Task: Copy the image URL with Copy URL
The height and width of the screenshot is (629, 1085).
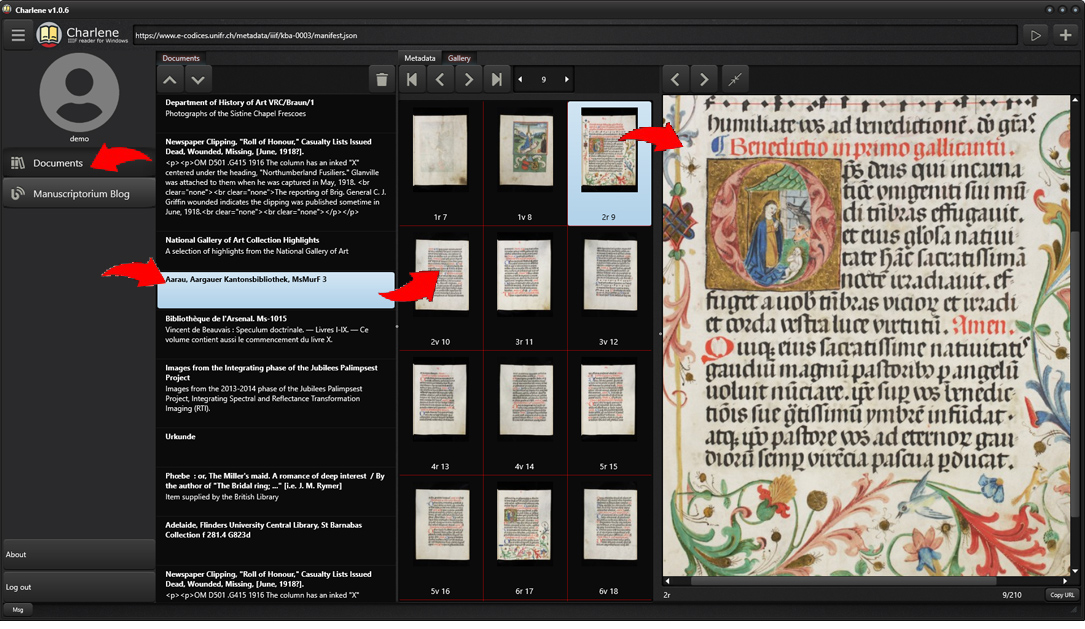Action: [1062, 594]
